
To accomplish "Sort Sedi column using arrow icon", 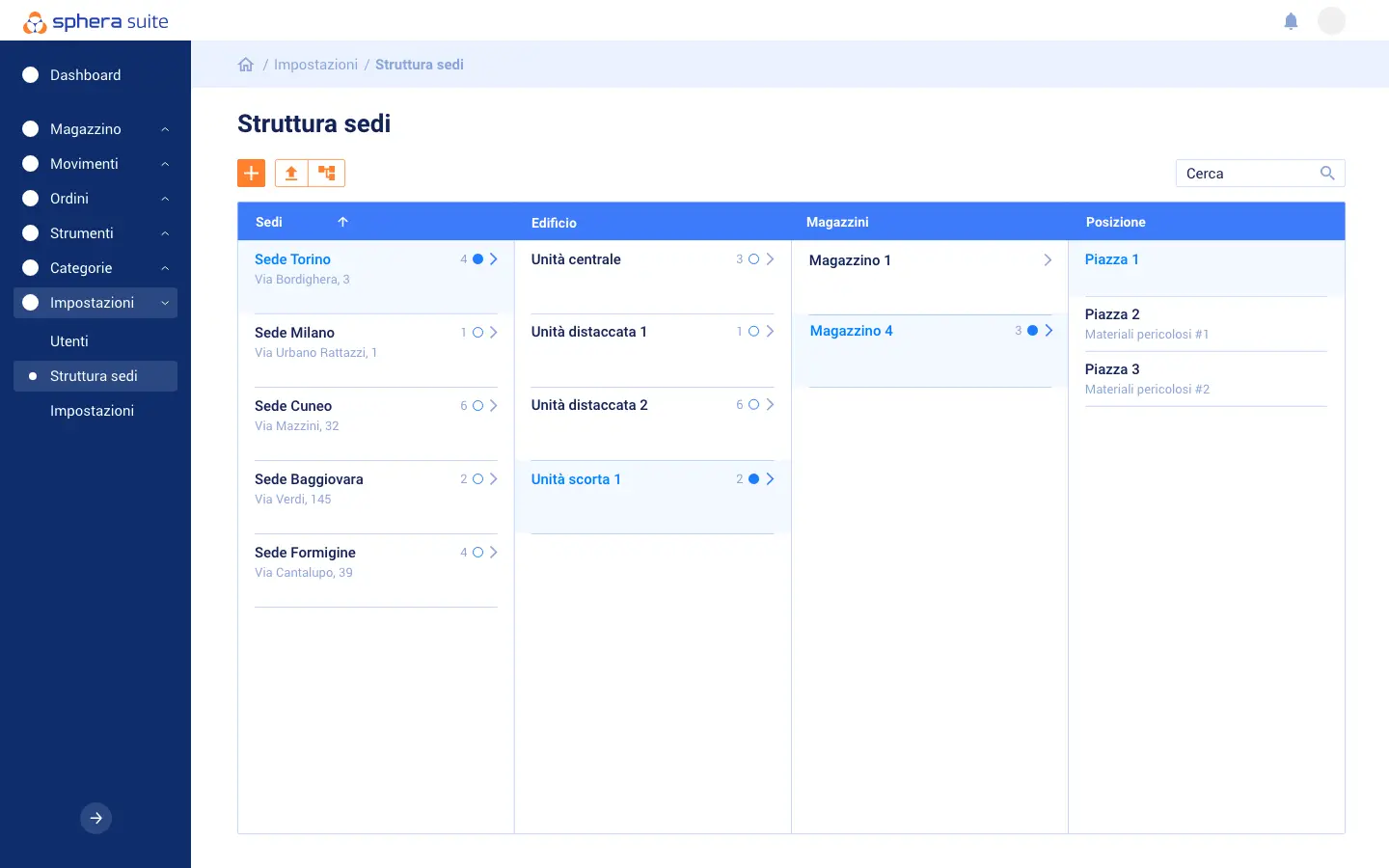I will point(342,222).
